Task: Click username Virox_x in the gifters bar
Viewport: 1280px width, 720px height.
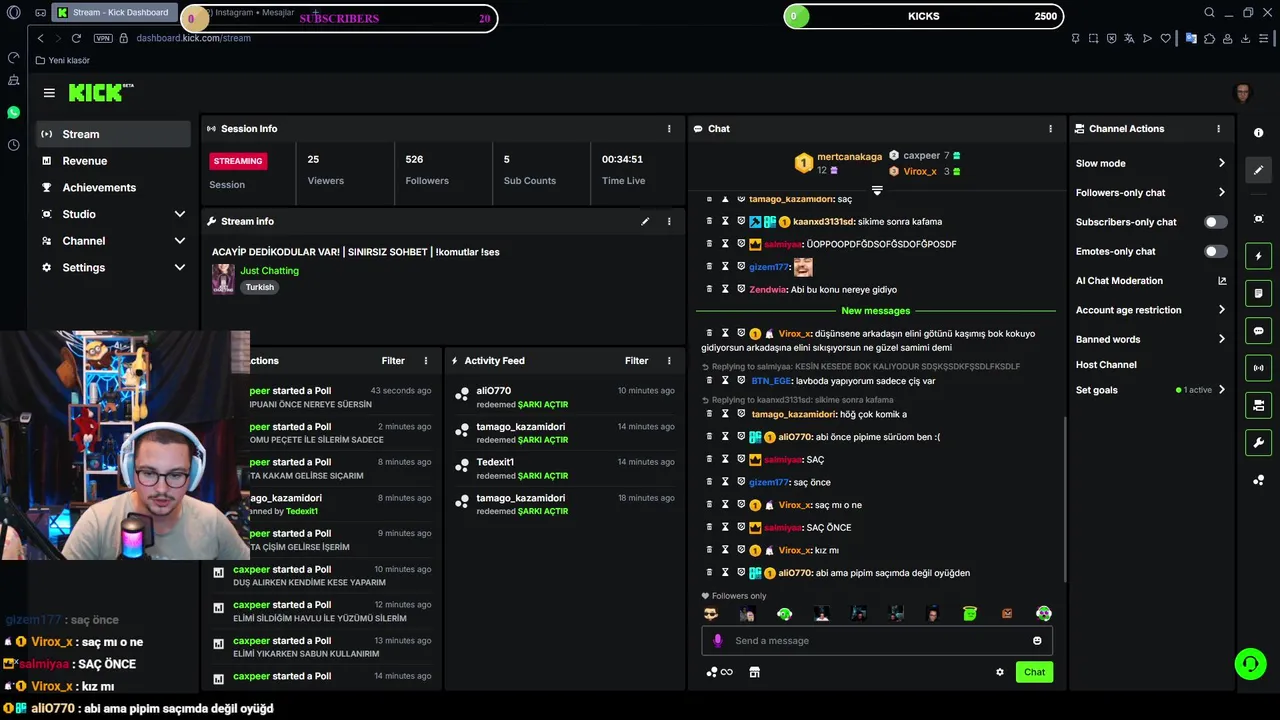Action: 920,172
